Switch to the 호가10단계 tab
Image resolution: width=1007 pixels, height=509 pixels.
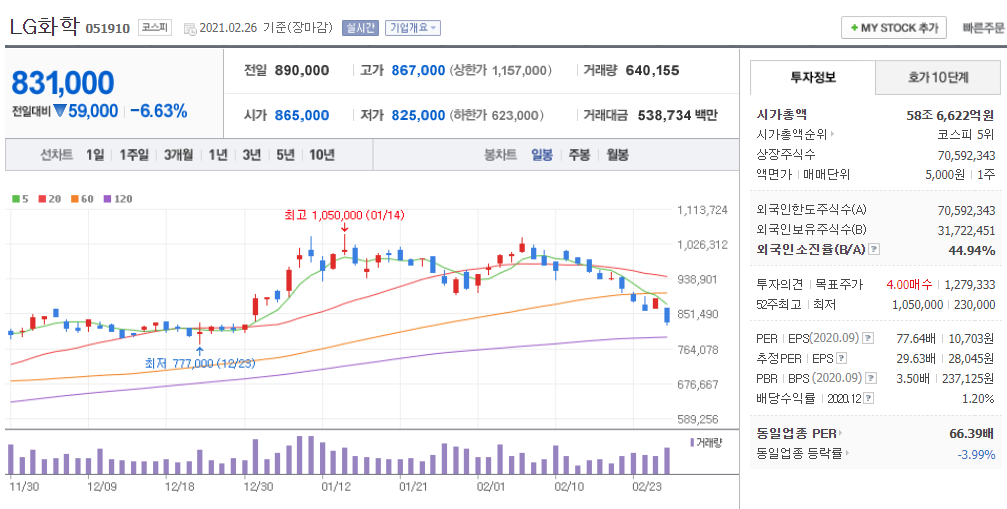click(x=938, y=78)
